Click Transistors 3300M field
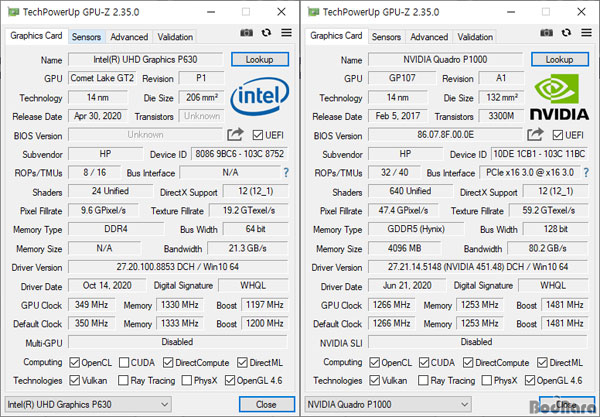This screenshot has height=417, width=600. (501, 116)
